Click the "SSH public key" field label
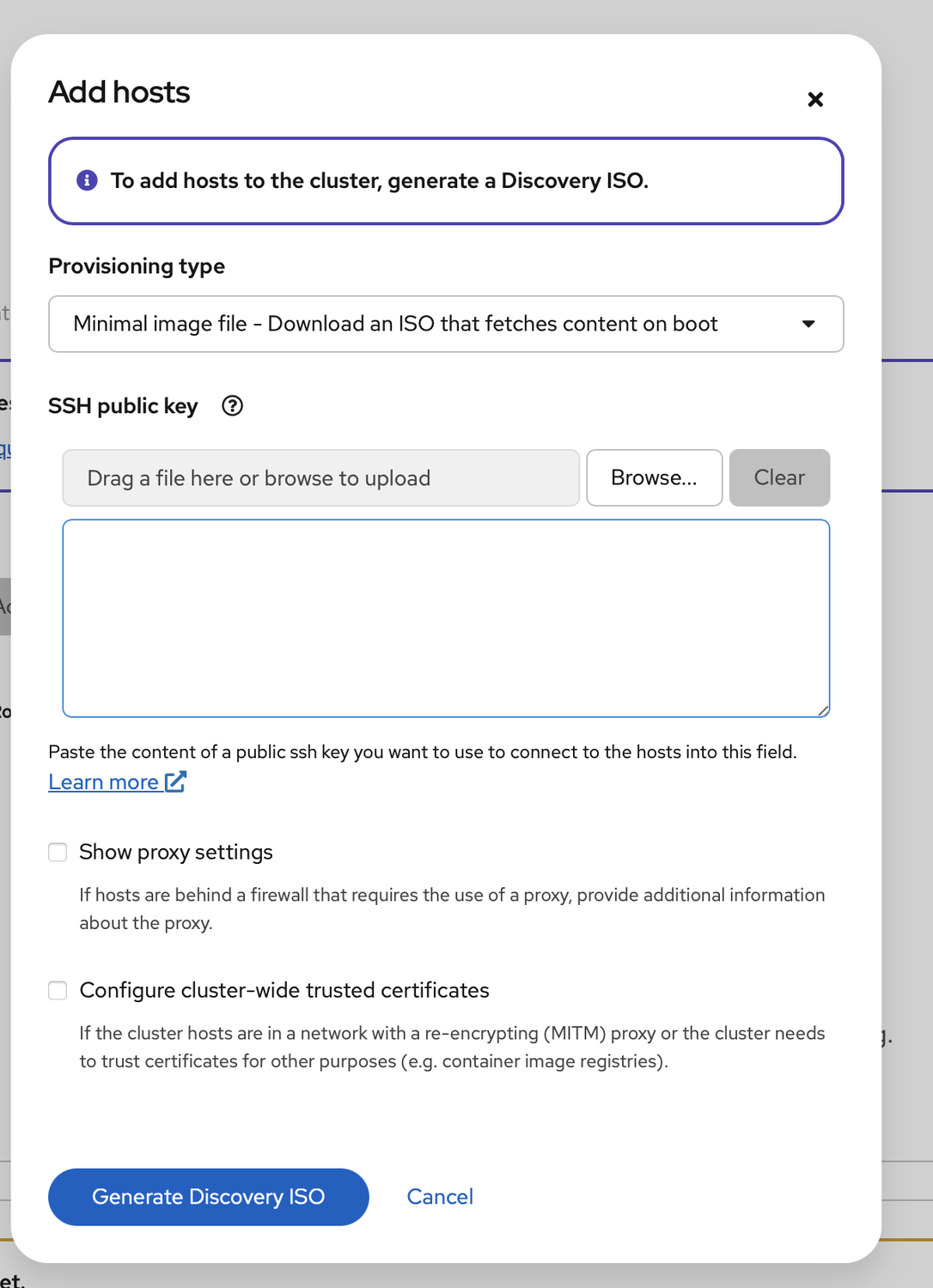933x1288 pixels. tap(123, 406)
